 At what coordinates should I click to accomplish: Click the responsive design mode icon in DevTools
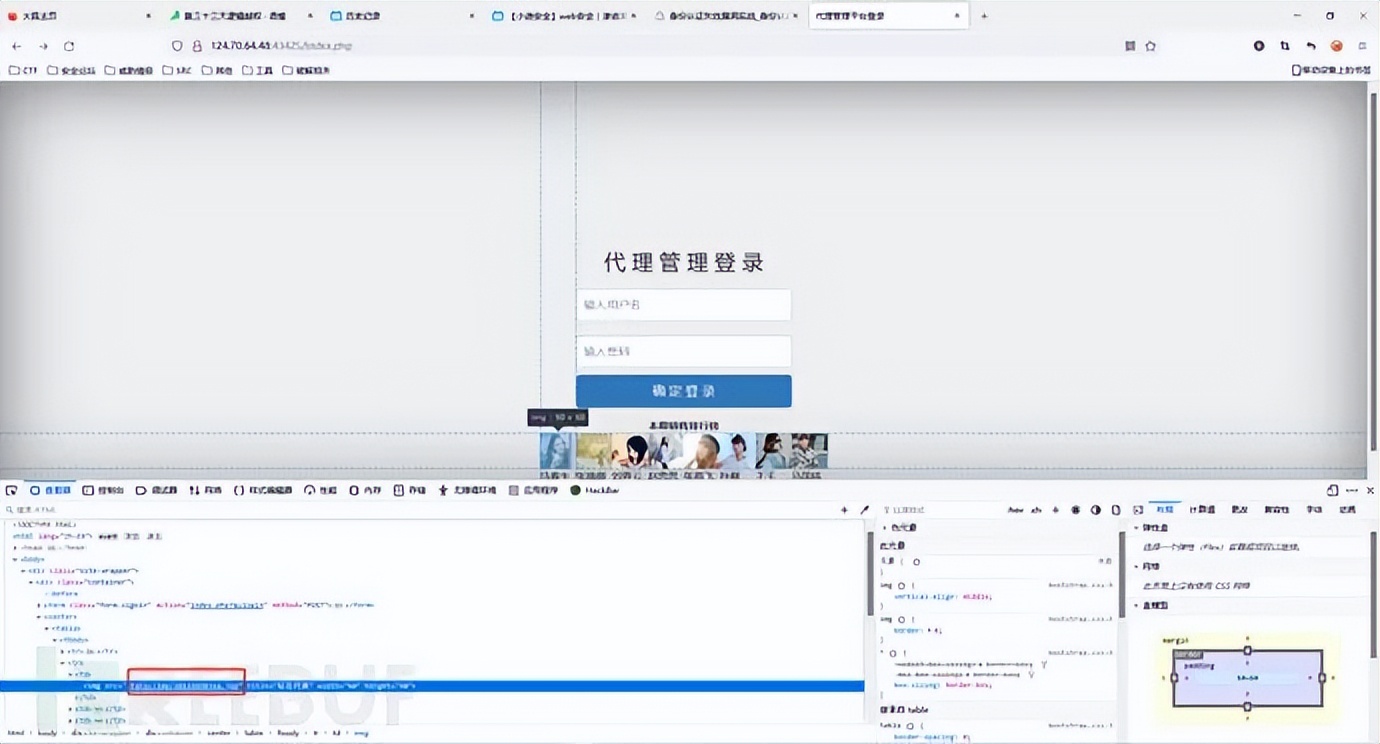coord(1332,490)
